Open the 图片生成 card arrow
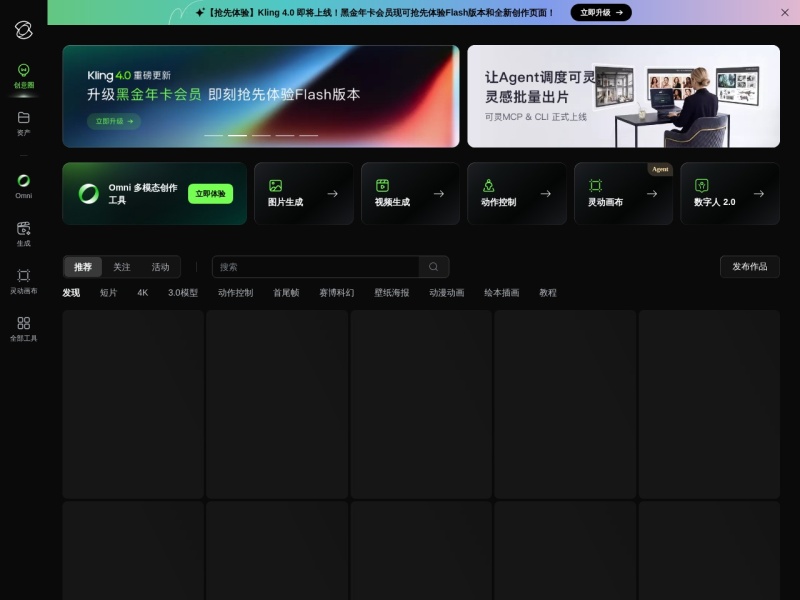The height and width of the screenshot is (600, 800). pyautogui.click(x=333, y=193)
